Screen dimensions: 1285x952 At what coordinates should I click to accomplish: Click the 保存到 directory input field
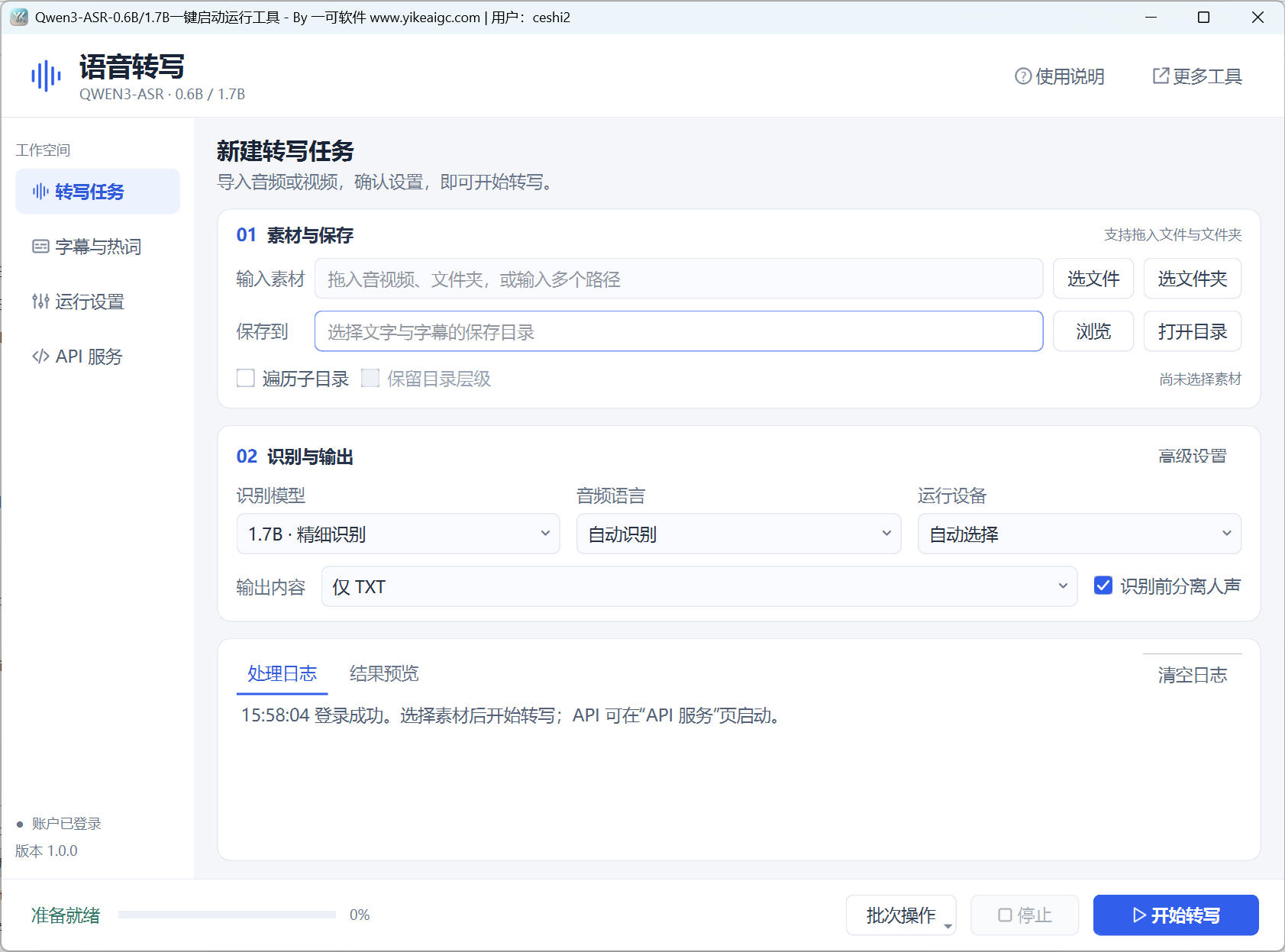[679, 331]
